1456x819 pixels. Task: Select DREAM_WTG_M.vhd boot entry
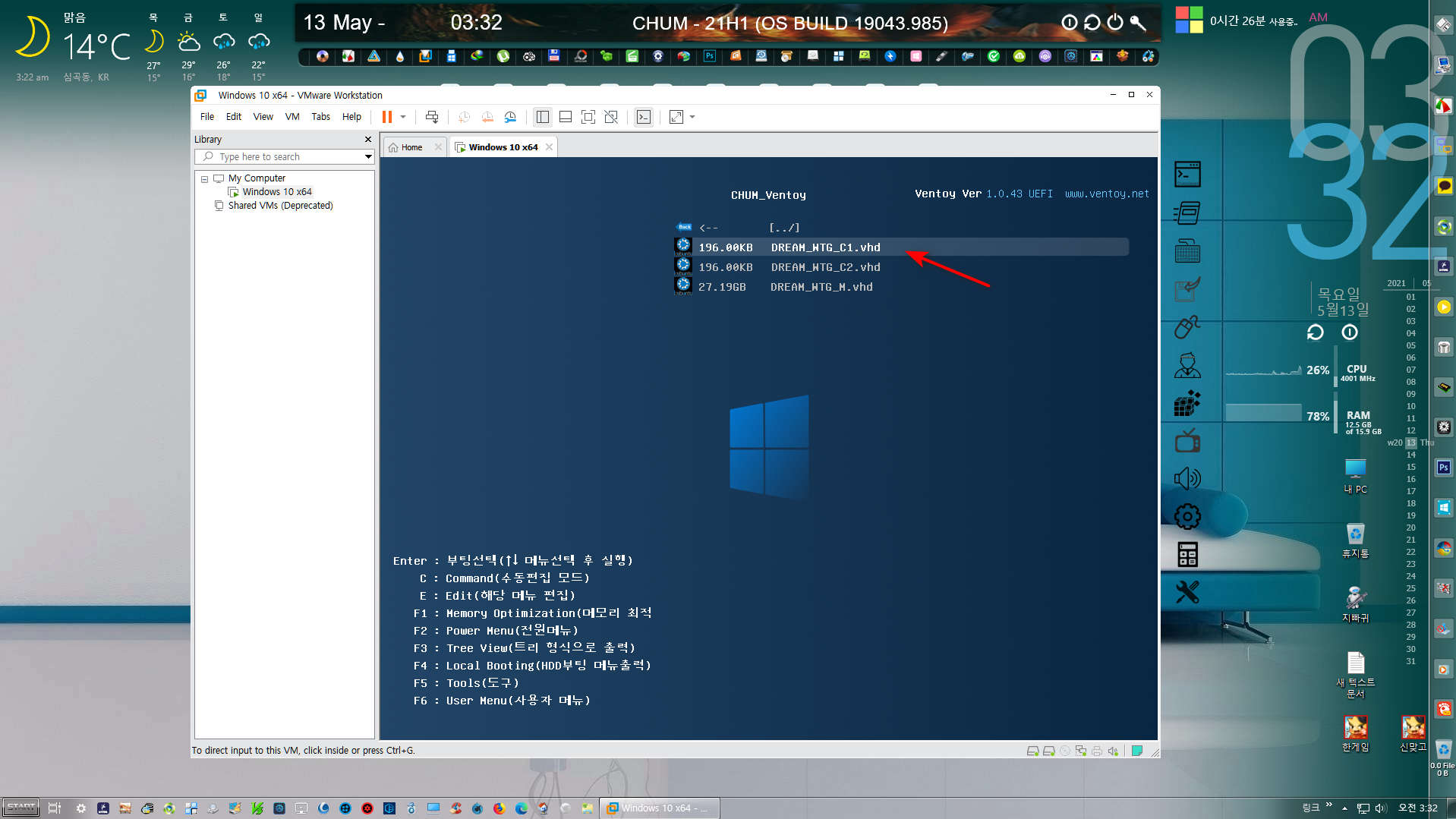900,287
